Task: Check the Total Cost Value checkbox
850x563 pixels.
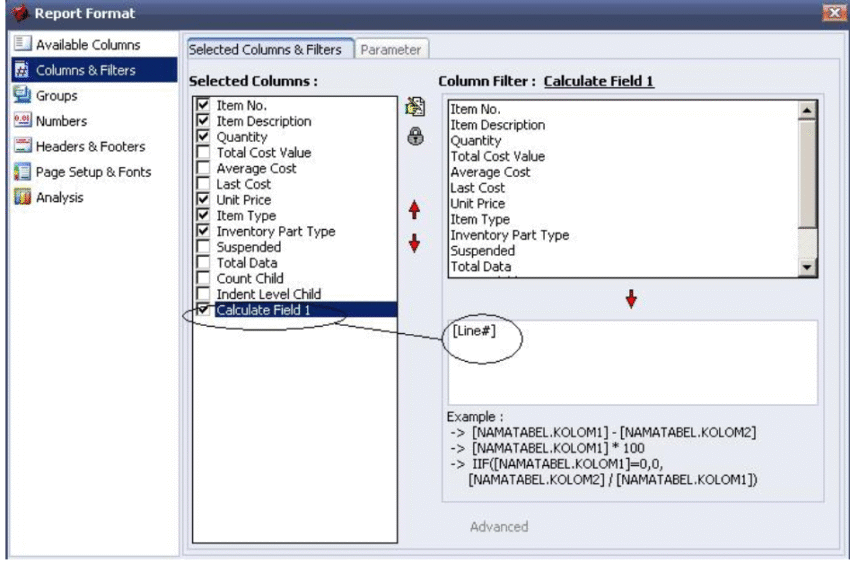Action: pos(203,152)
